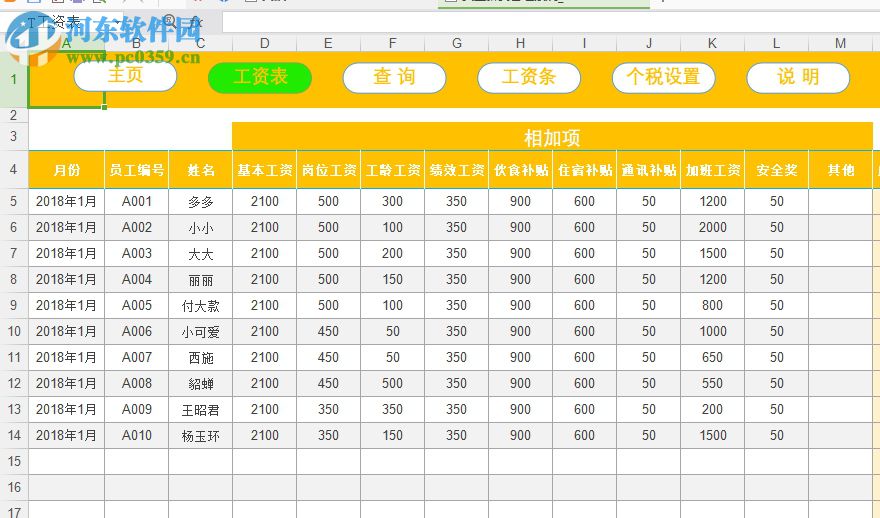This screenshot has width=880, height=518.
Task: Select column J header
Action: point(648,44)
